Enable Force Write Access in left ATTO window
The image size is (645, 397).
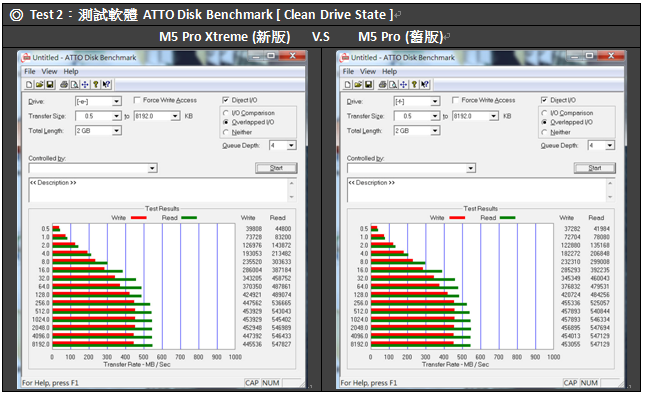(137, 100)
